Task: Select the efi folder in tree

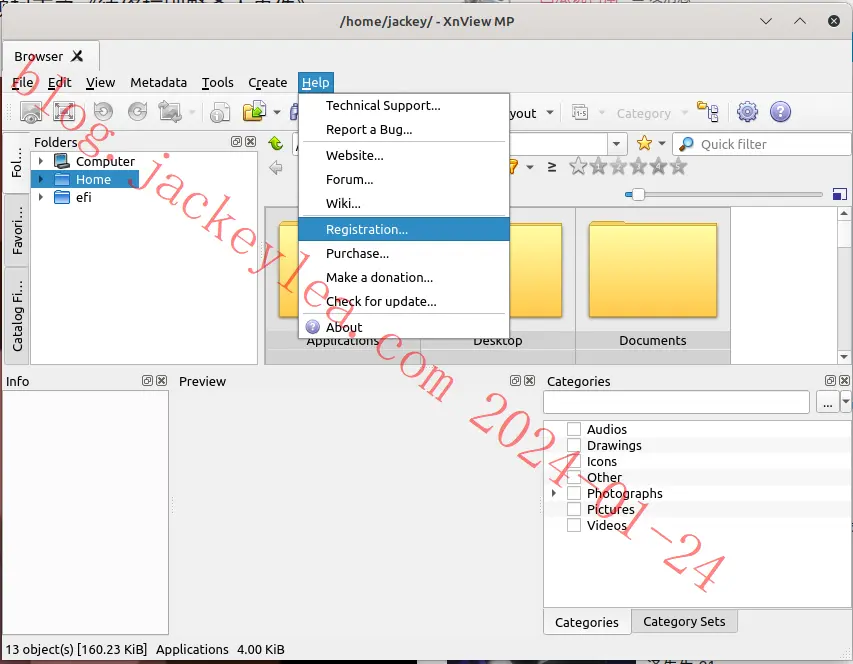Action: point(83,197)
